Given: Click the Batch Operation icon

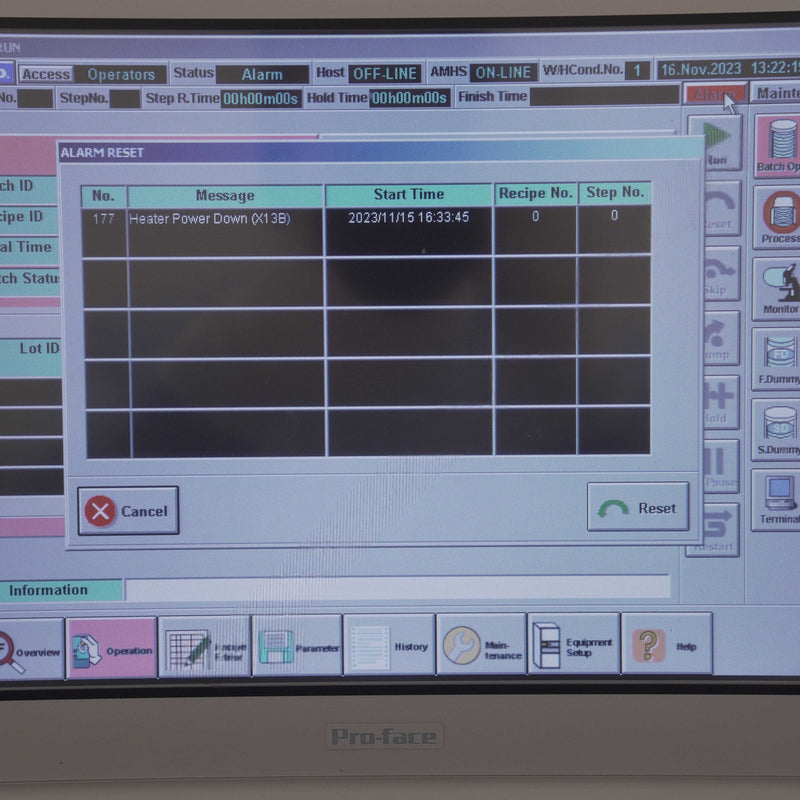Looking at the screenshot, I should [x=778, y=145].
